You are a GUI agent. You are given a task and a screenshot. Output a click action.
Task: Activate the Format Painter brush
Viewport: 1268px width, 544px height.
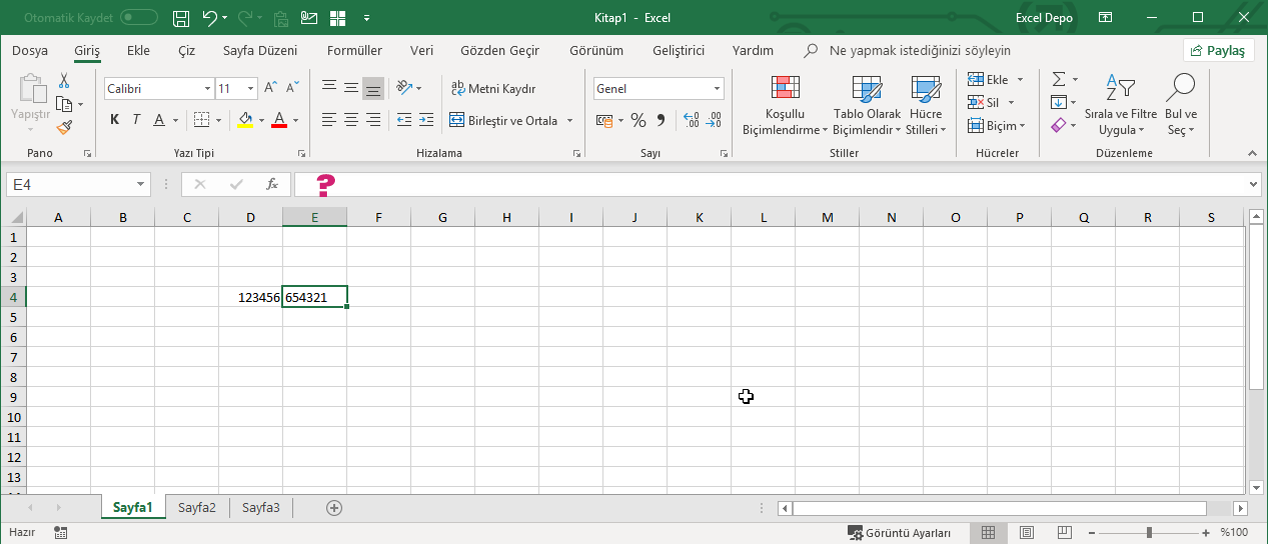(64, 127)
